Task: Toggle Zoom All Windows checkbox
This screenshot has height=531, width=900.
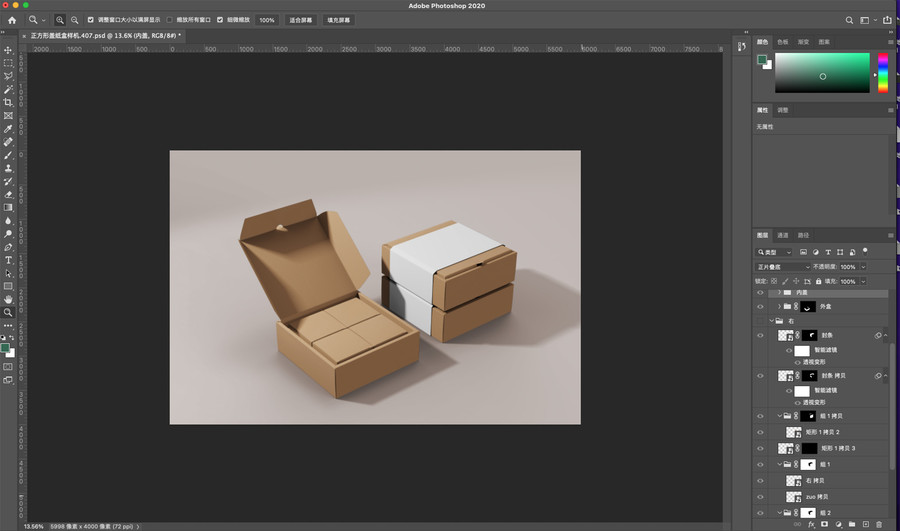Action: coord(169,20)
